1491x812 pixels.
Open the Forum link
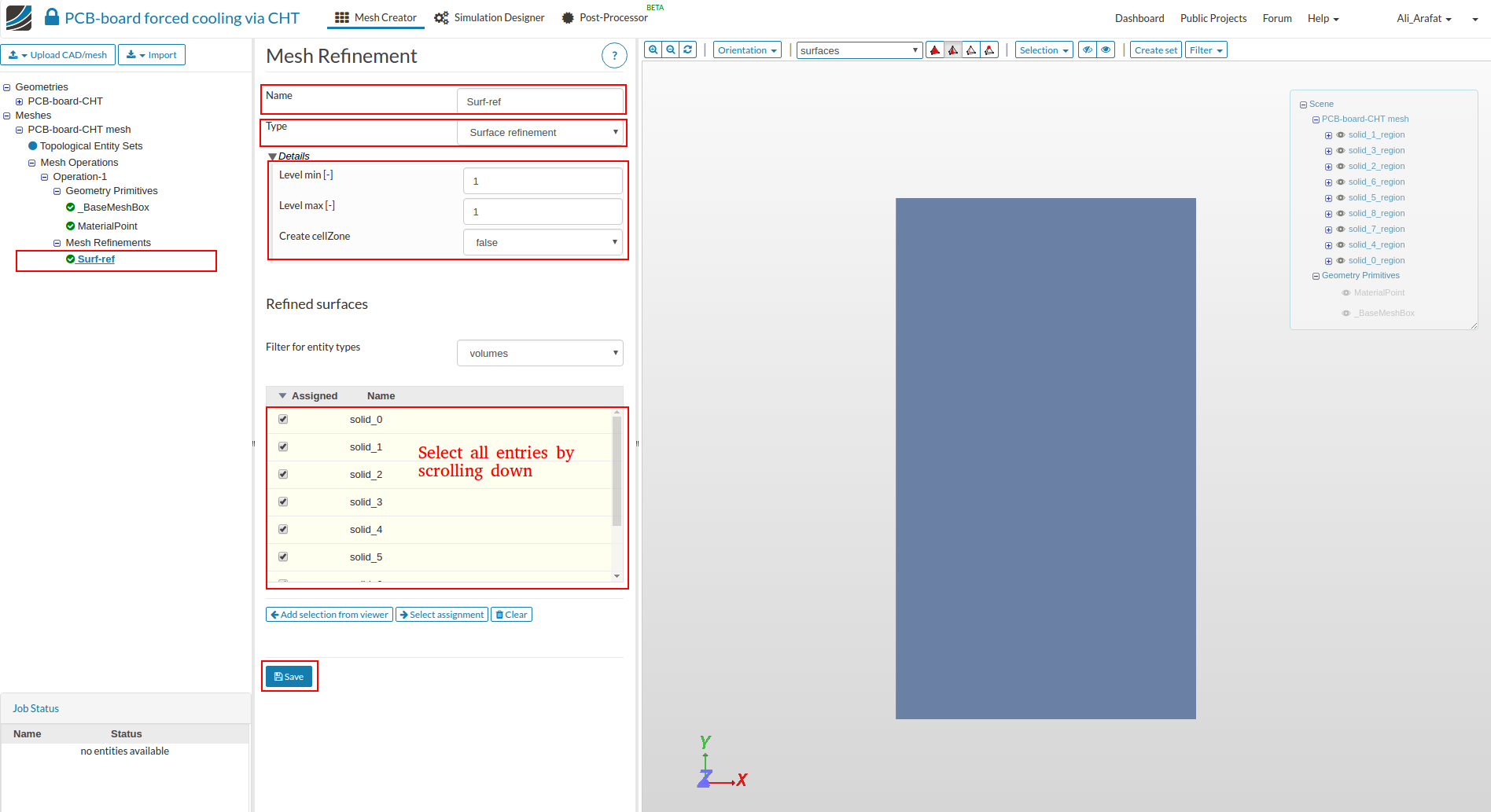(1277, 18)
